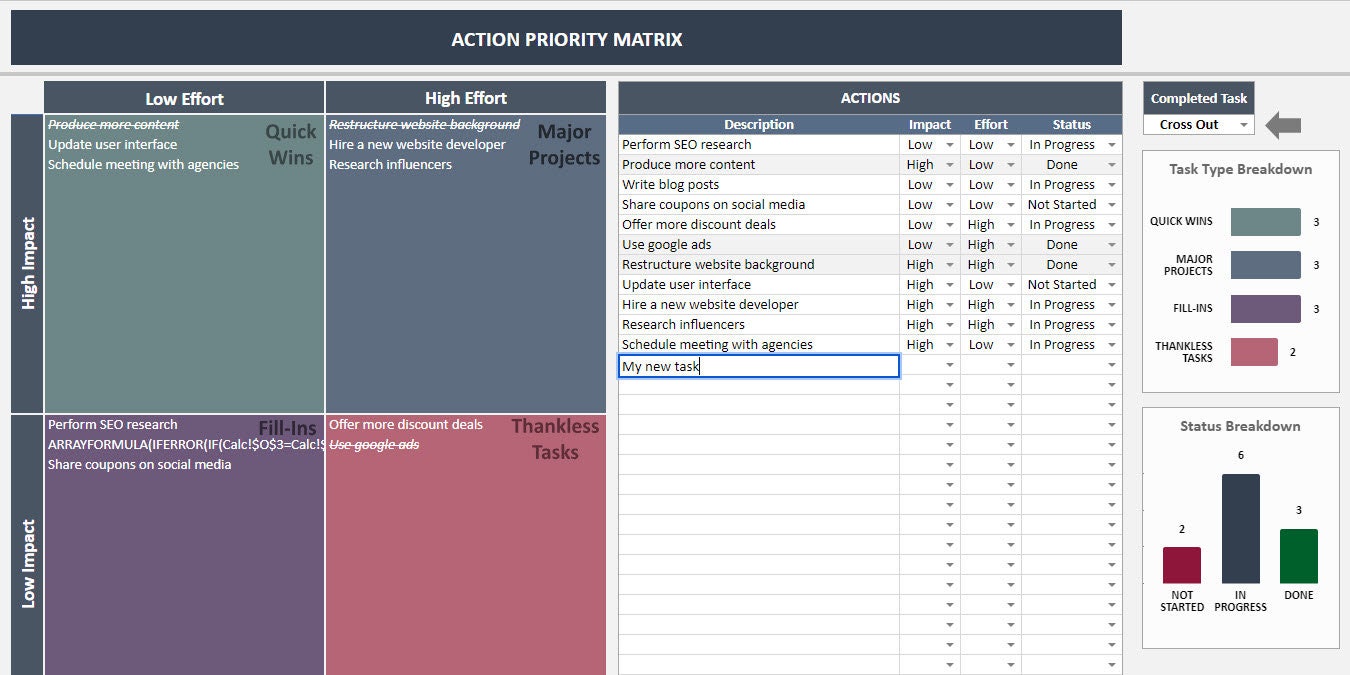Open the Effort dropdown for Hire a new website developer
This screenshot has width=1350, height=675.
point(1009,304)
